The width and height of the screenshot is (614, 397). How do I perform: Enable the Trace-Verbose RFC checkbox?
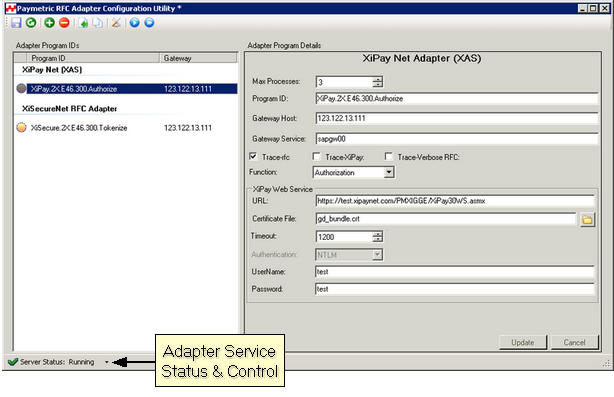388,157
